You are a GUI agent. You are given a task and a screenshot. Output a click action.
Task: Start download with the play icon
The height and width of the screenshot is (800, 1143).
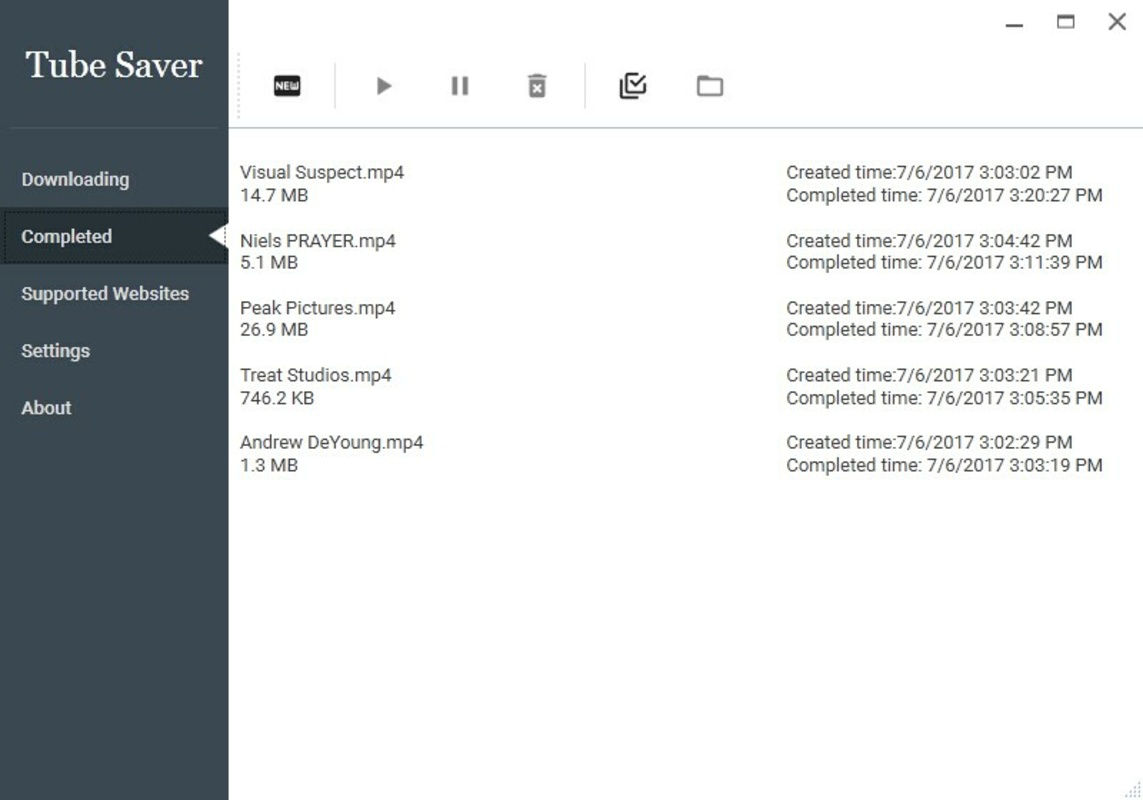click(x=384, y=86)
